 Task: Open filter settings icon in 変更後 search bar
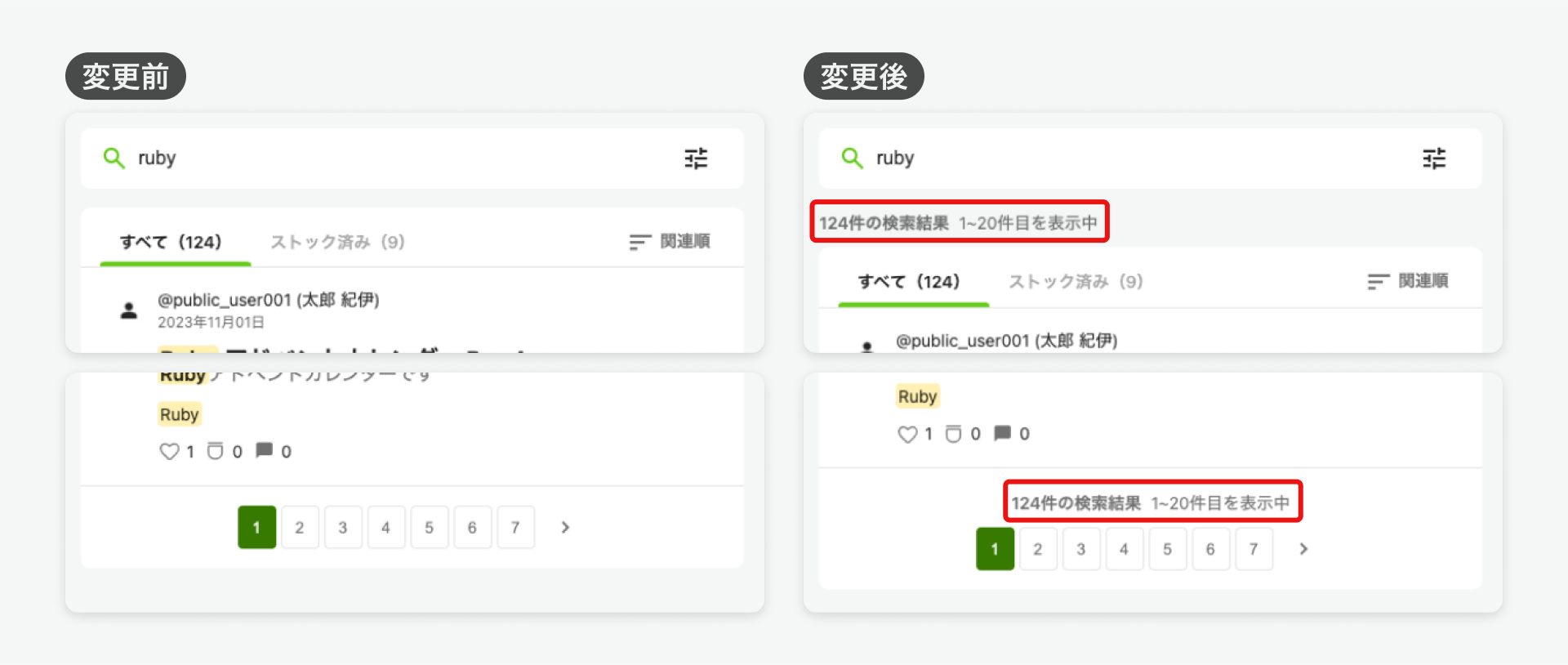[x=1434, y=158]
